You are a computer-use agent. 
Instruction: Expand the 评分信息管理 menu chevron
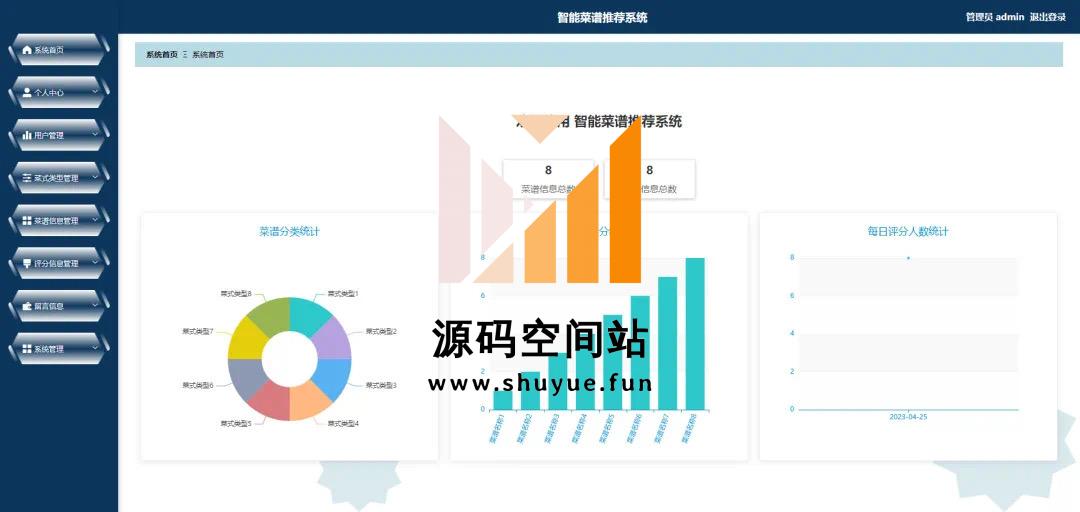pos(95,263)
